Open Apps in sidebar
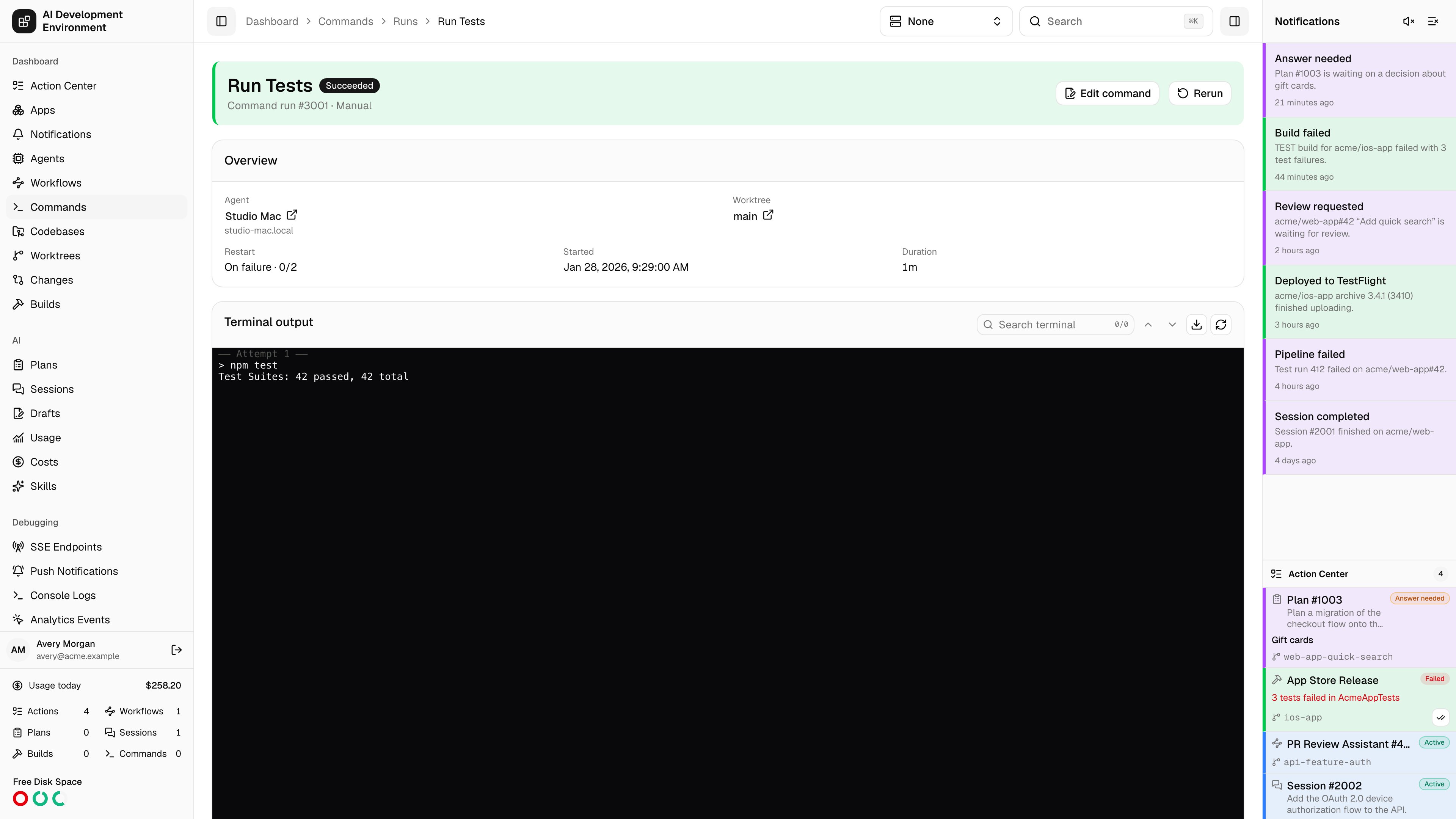Screen dimensions: 1456x819 pos(97,110)
